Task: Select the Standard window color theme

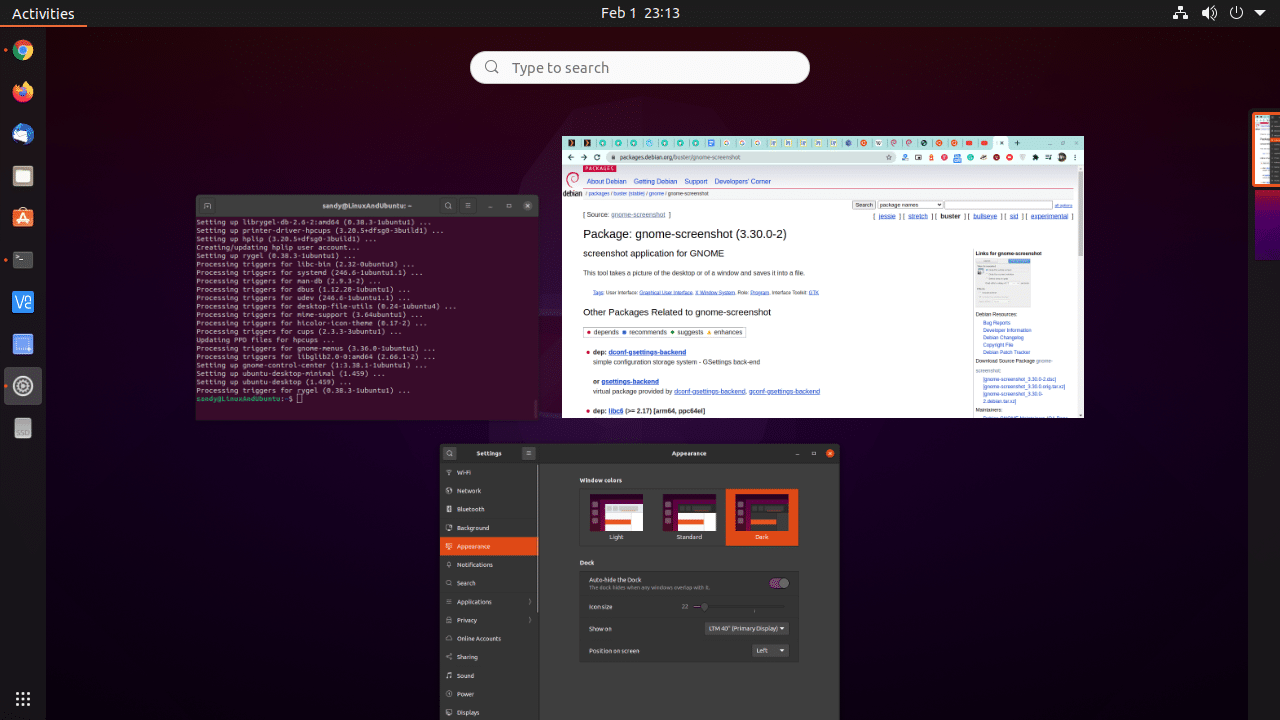Action: click(689, 512)
